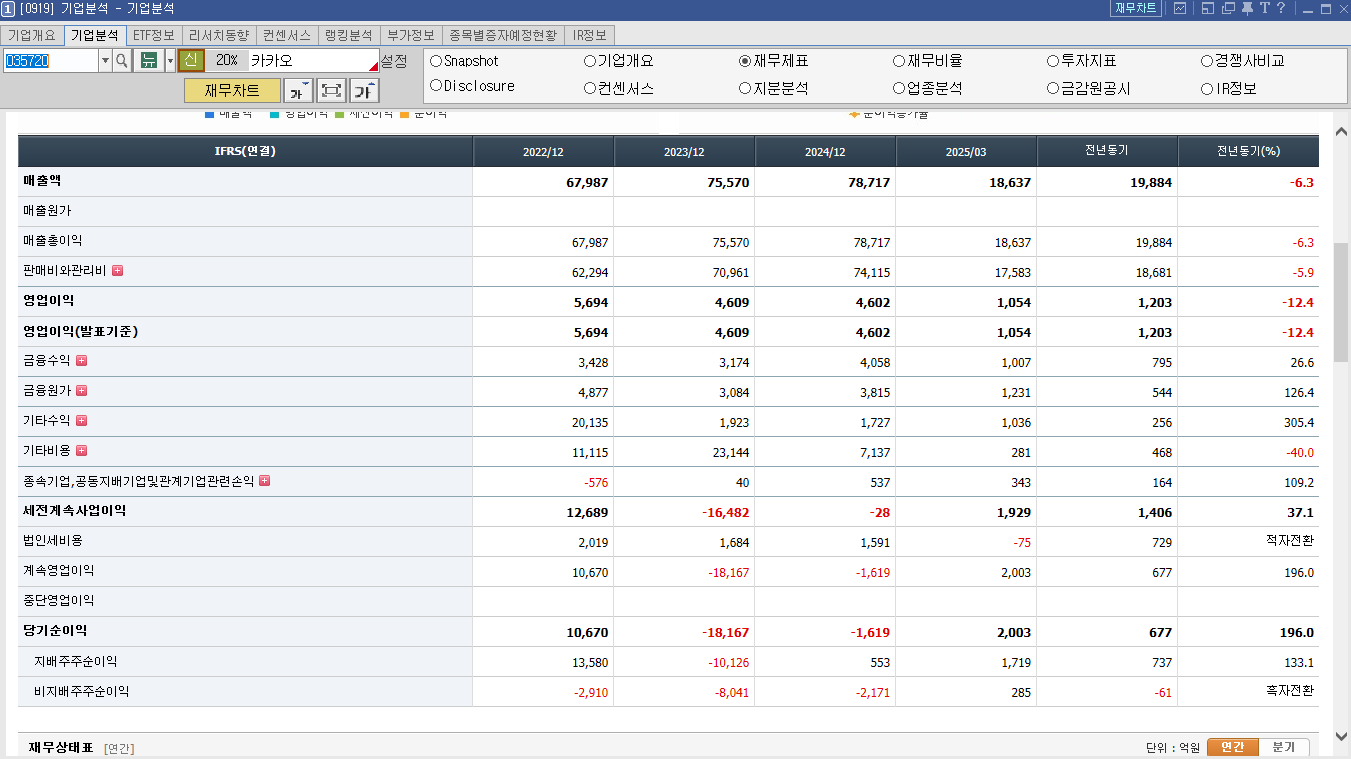
Task: Click the number 1 screen icon in title bar
Action: [8, 8]
